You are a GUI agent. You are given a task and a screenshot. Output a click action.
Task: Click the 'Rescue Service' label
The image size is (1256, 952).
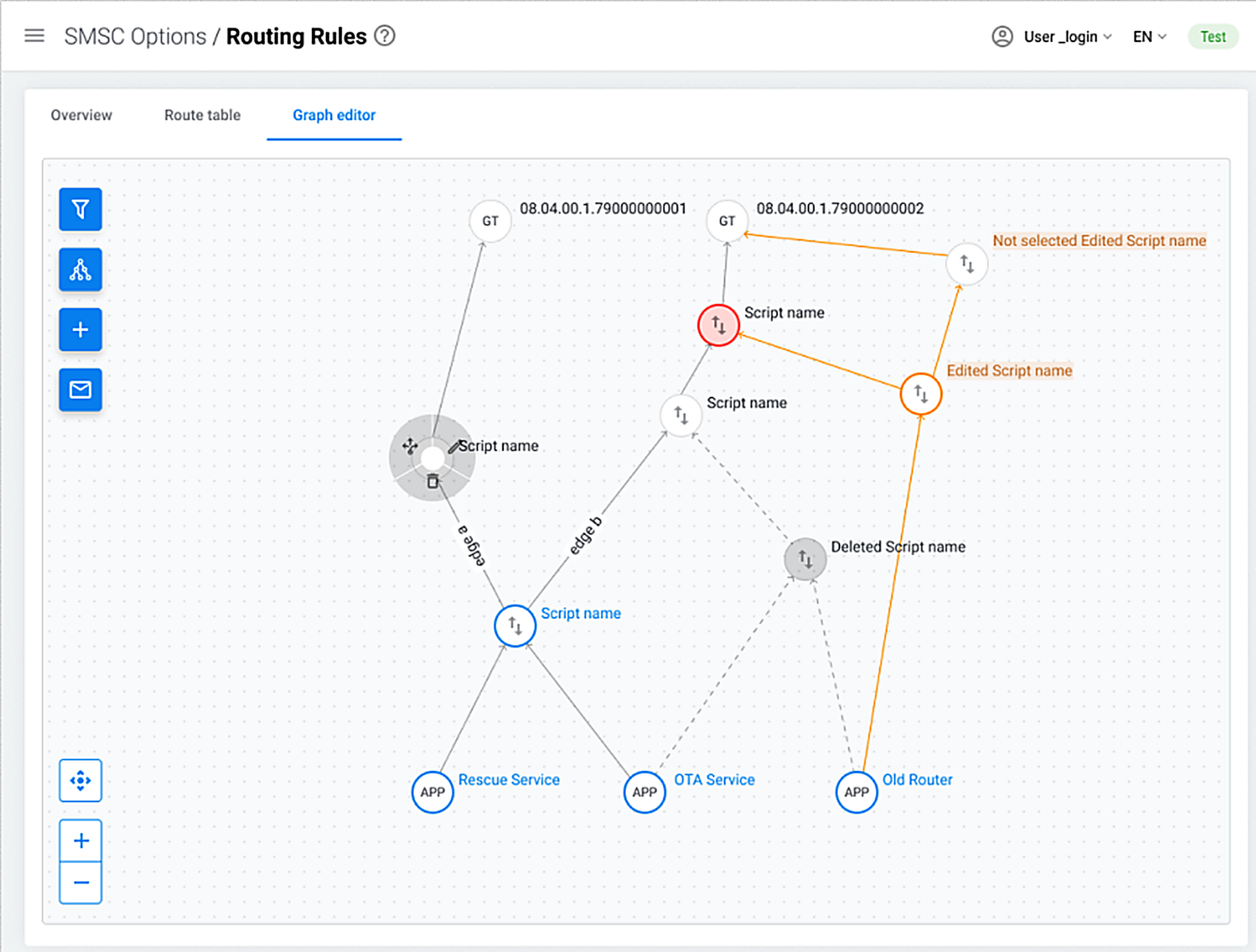pyautogui.click(x=509, y=780)
